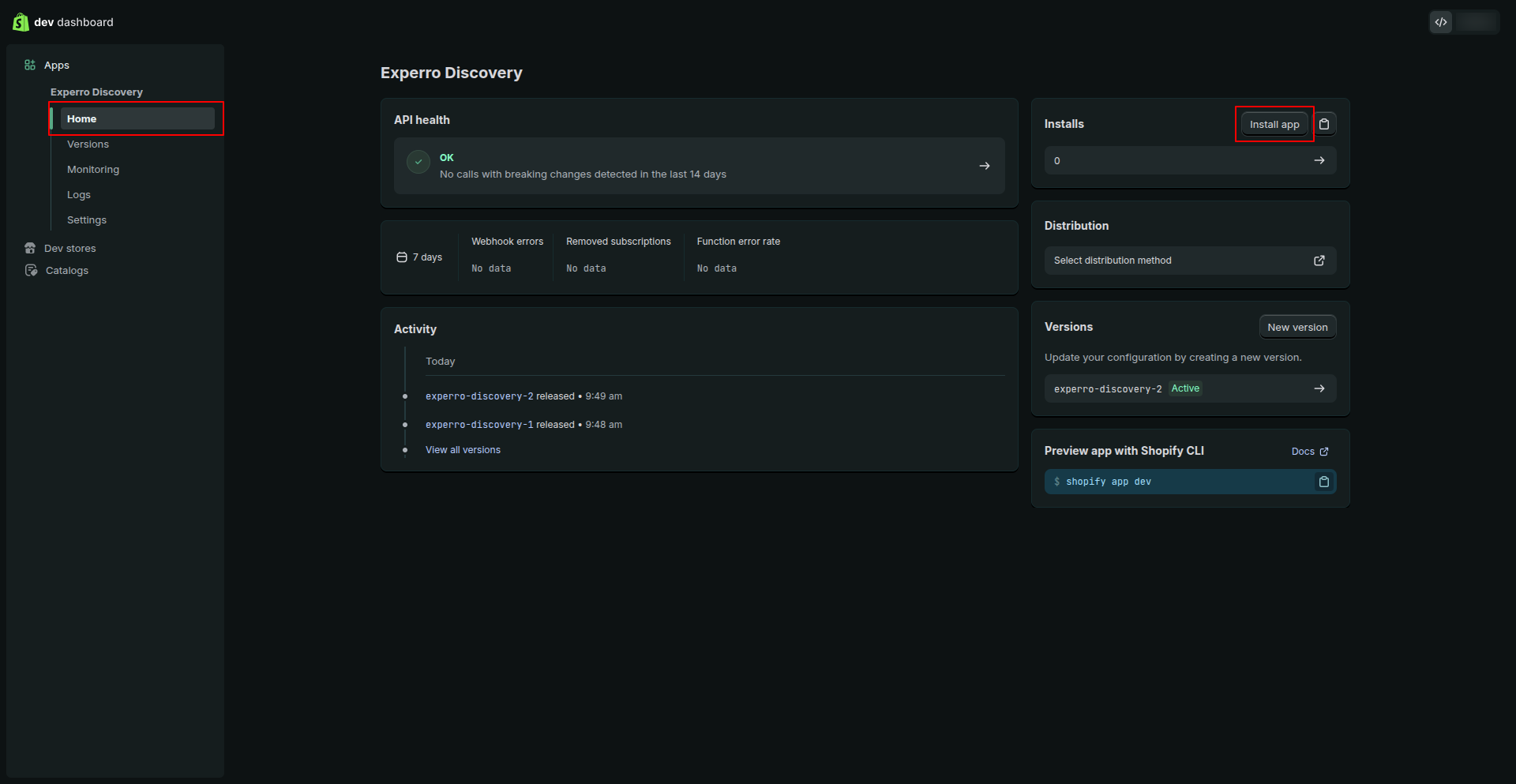Click the account menu at top right
Viewport: 1516px width, 784px height.
point(1477,22)
